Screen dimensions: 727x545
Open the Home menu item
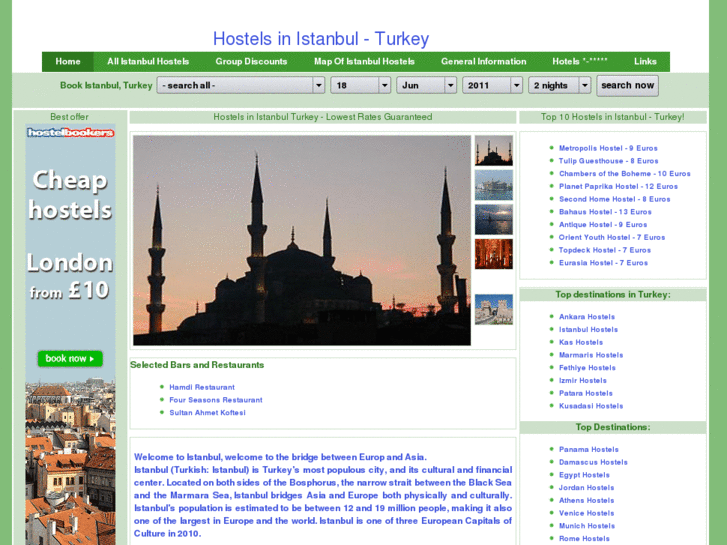tap(68, 62)
